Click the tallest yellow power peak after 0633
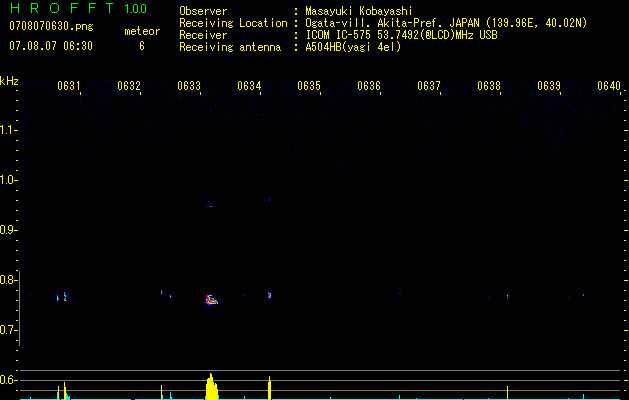 pyautogui.click(x=211, y=387)
